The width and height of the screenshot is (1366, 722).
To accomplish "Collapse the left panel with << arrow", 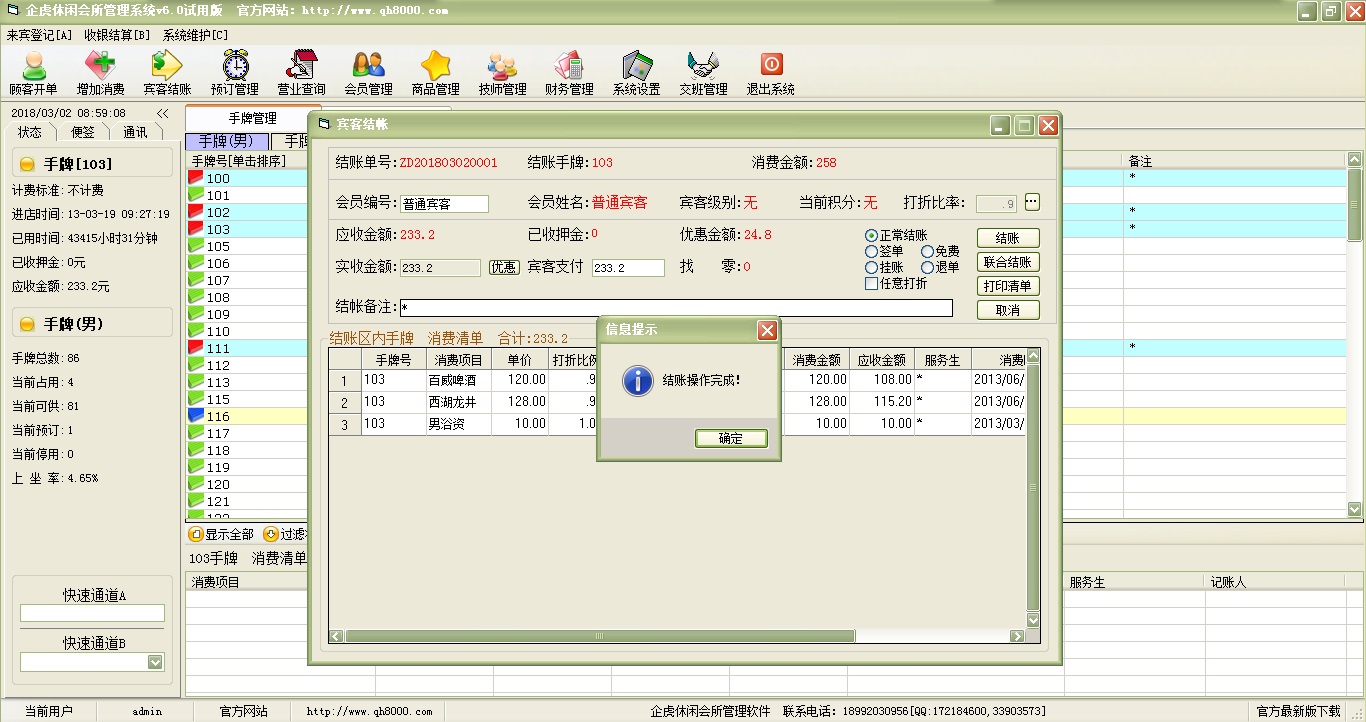I will click(x=163, y=114).
